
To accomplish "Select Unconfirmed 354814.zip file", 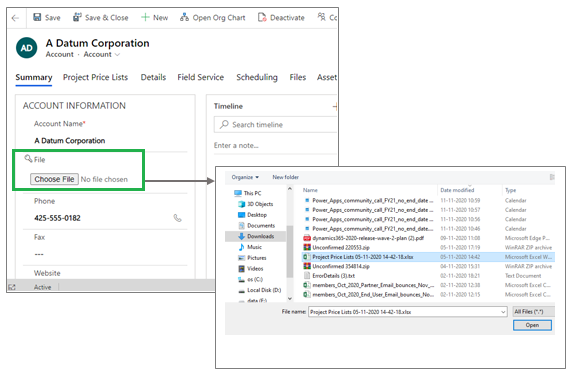I will (x=427, y=266).
